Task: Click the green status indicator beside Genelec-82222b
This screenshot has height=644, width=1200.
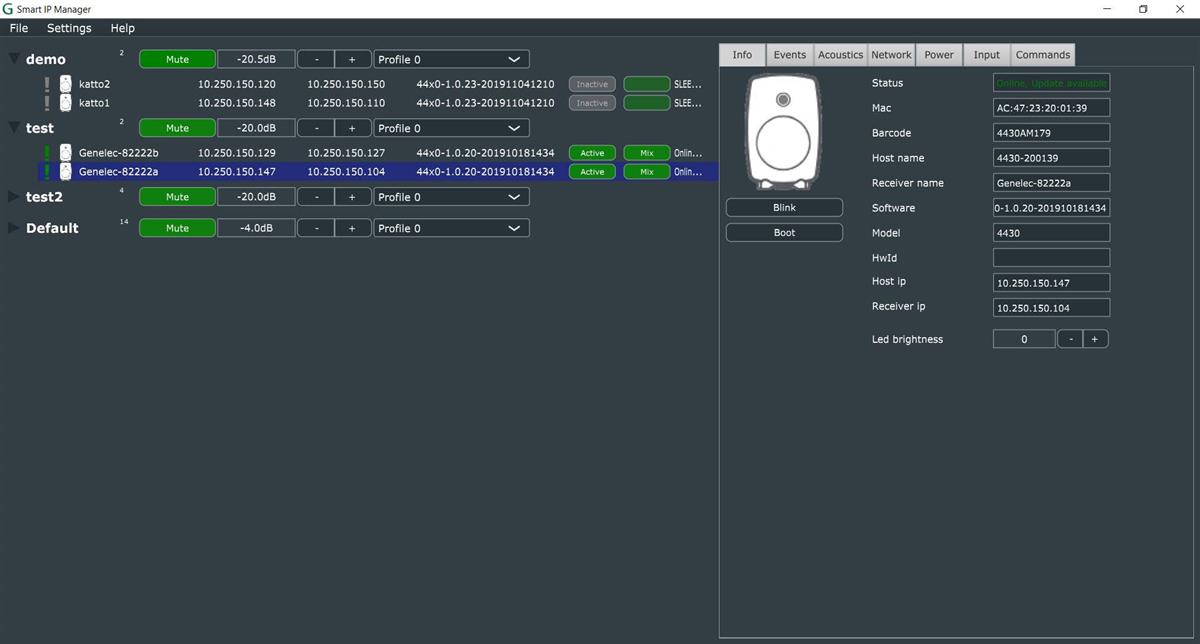Action: tap(47, 153)
